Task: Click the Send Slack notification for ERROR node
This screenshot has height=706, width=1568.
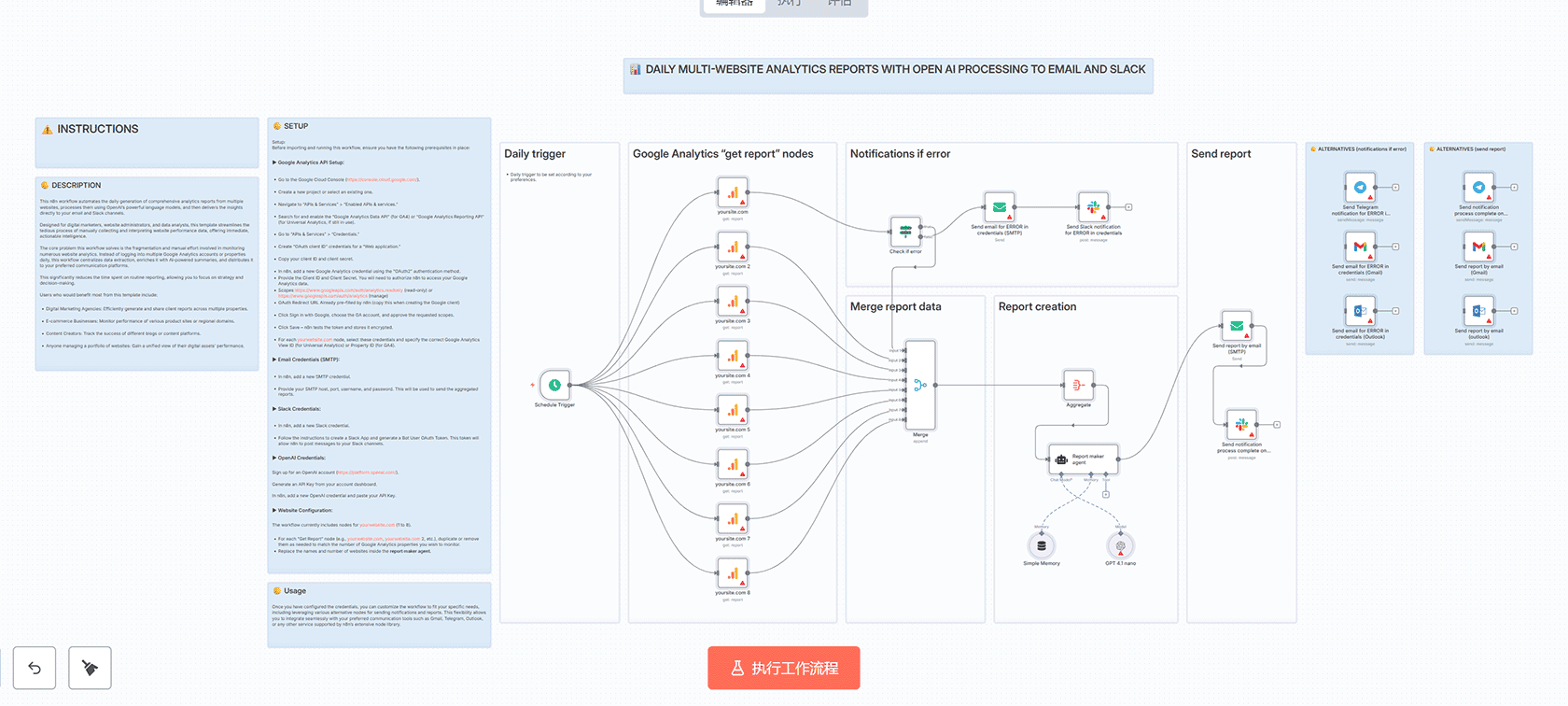Action: coord(1093,206)
